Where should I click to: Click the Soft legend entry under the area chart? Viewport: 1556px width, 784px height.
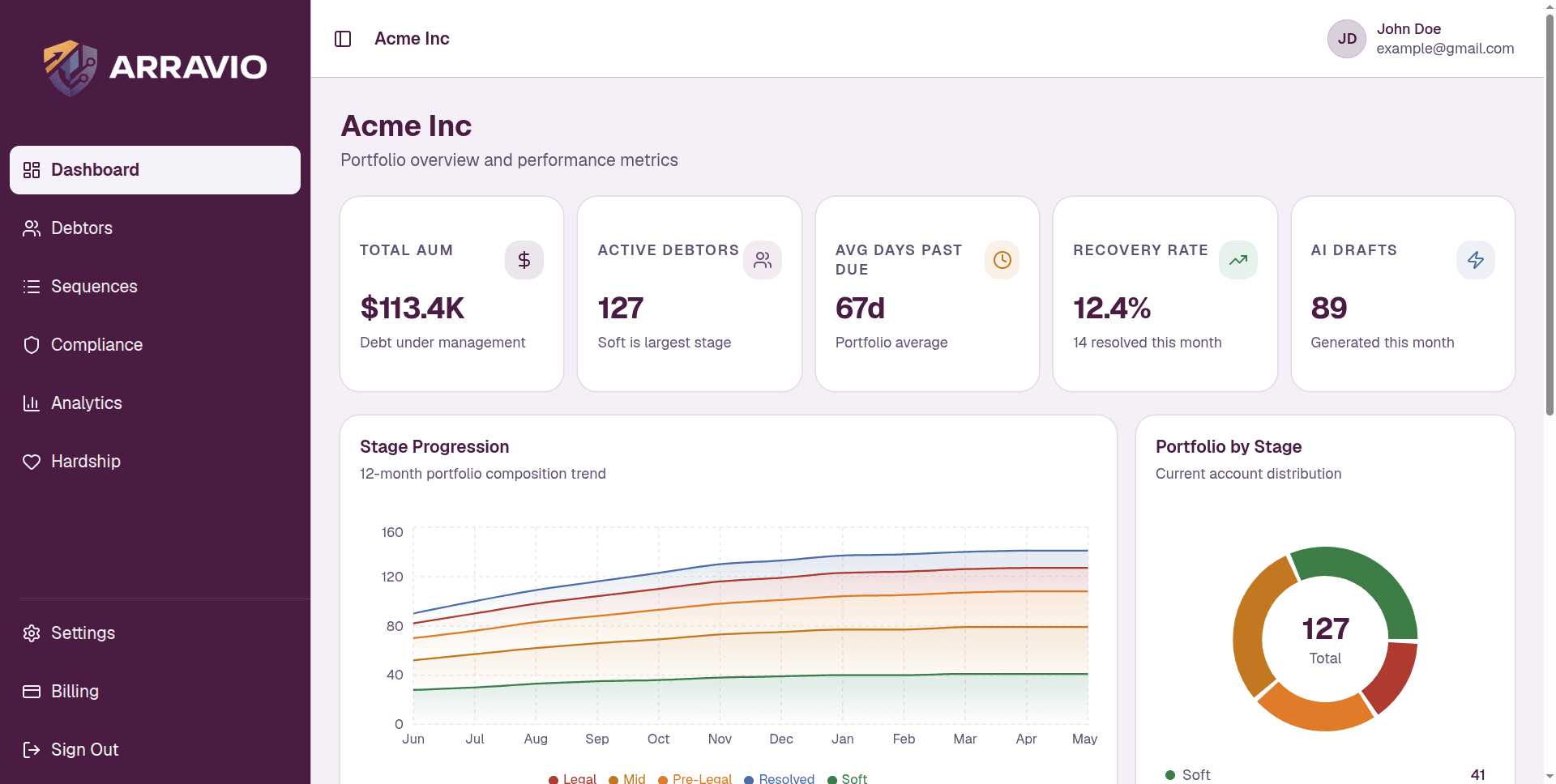[x=847, y=778]
